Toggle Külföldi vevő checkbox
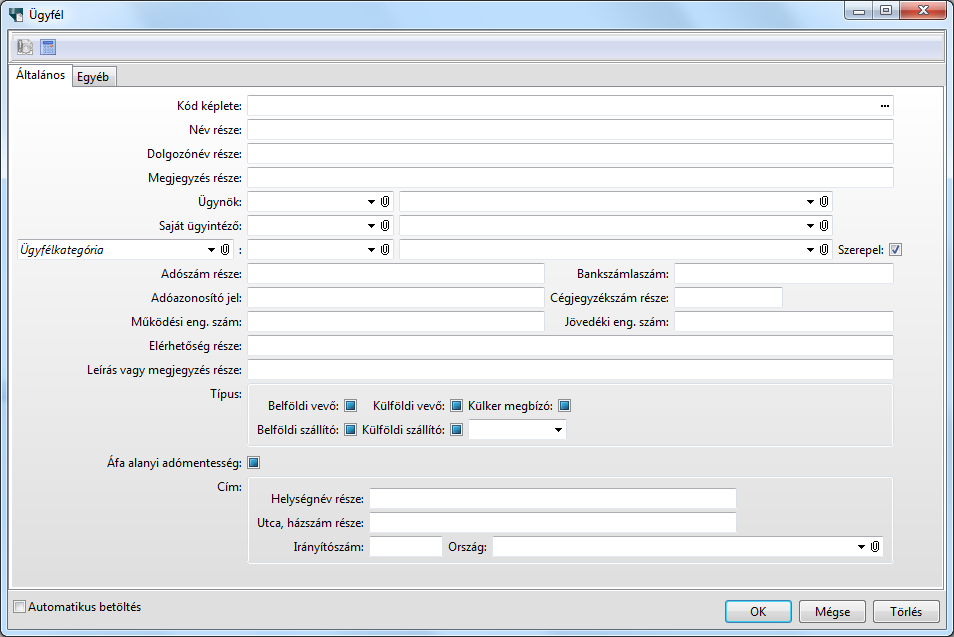 pos(456,406)
